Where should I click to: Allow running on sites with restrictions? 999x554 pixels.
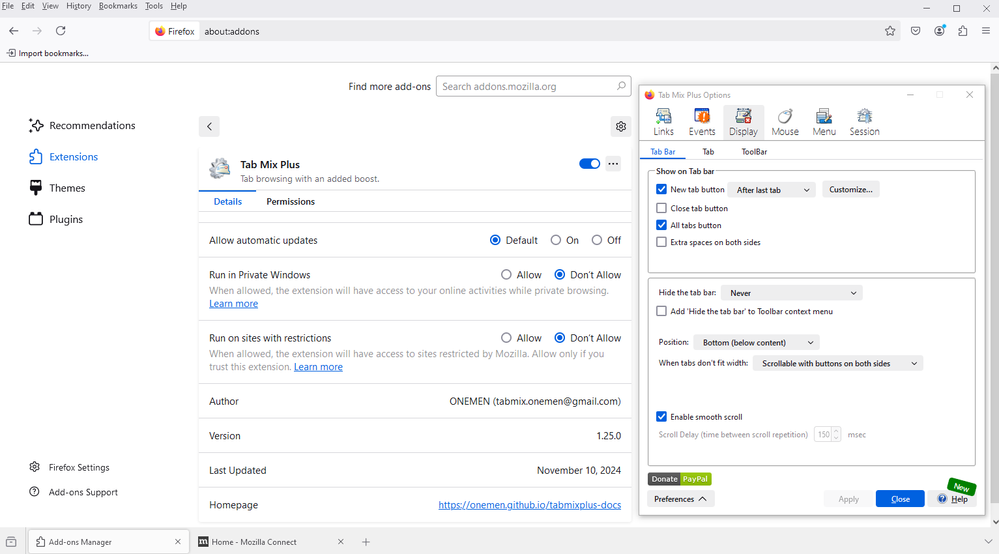(506, 337)
